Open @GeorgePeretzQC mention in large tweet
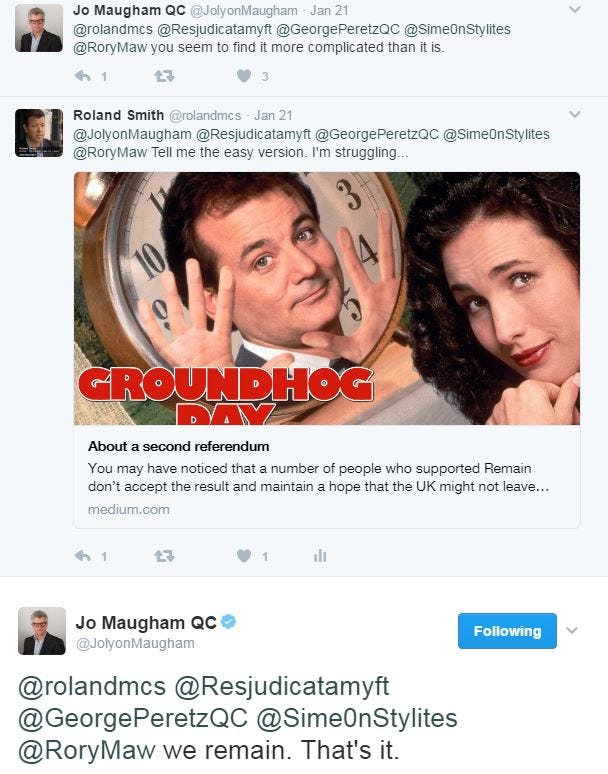This screenshot has width=608, height=774. [x=133, y=718]
